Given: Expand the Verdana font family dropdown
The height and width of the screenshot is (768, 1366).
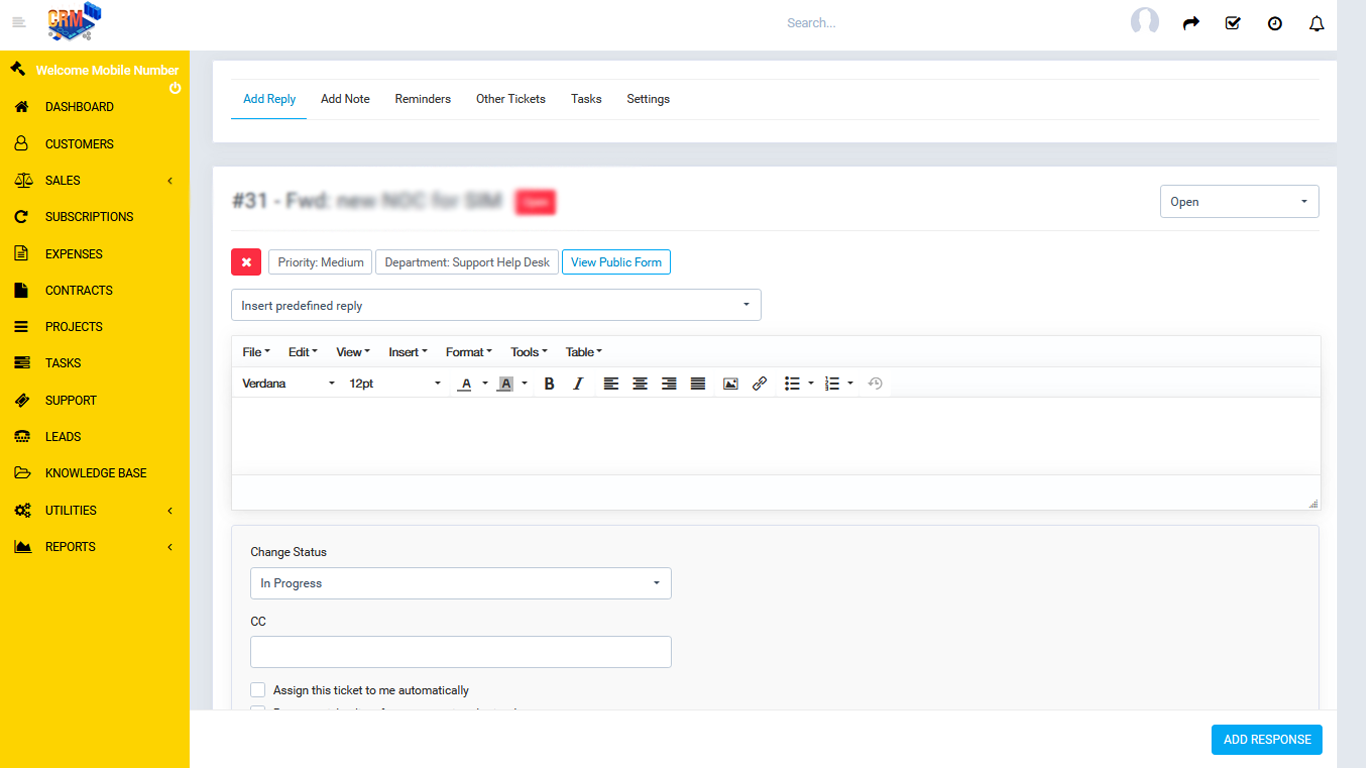Looking at the screenshot, I should click(288, 384).
